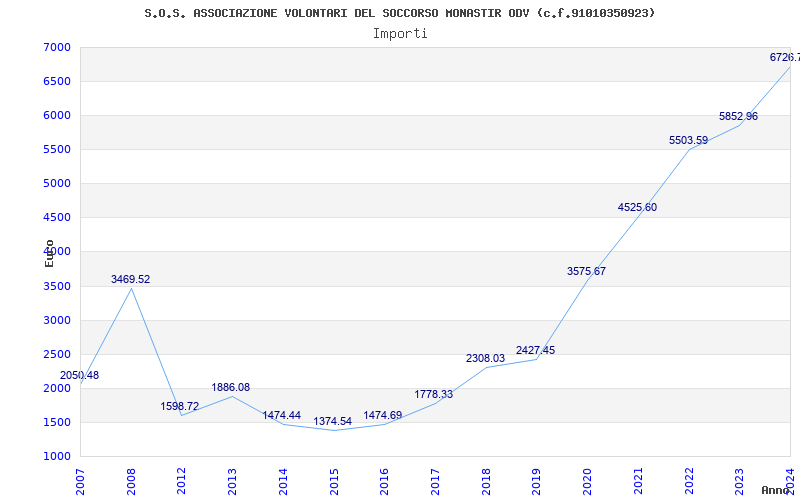Click the 2023 x-axis year label
Image resolution: width=800 pixels, height=500 pixels.
click(740, 481)
